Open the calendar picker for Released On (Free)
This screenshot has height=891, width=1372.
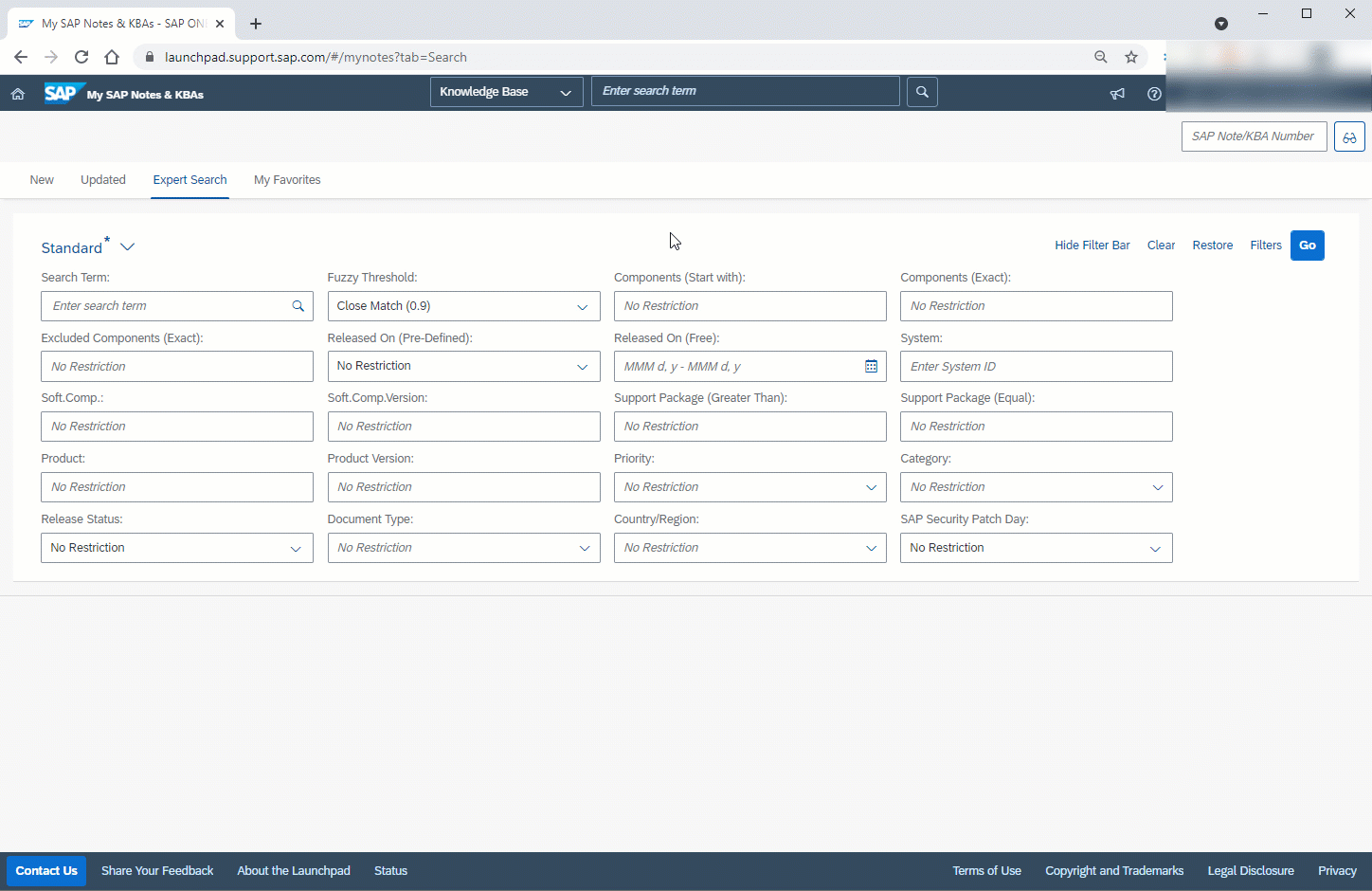point(871,367)
